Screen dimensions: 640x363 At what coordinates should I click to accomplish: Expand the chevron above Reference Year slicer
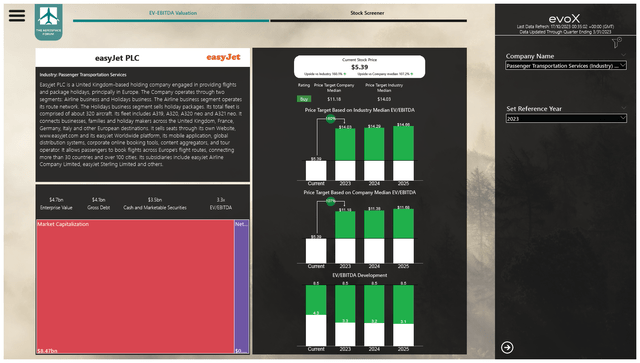[x=623, y=108]
